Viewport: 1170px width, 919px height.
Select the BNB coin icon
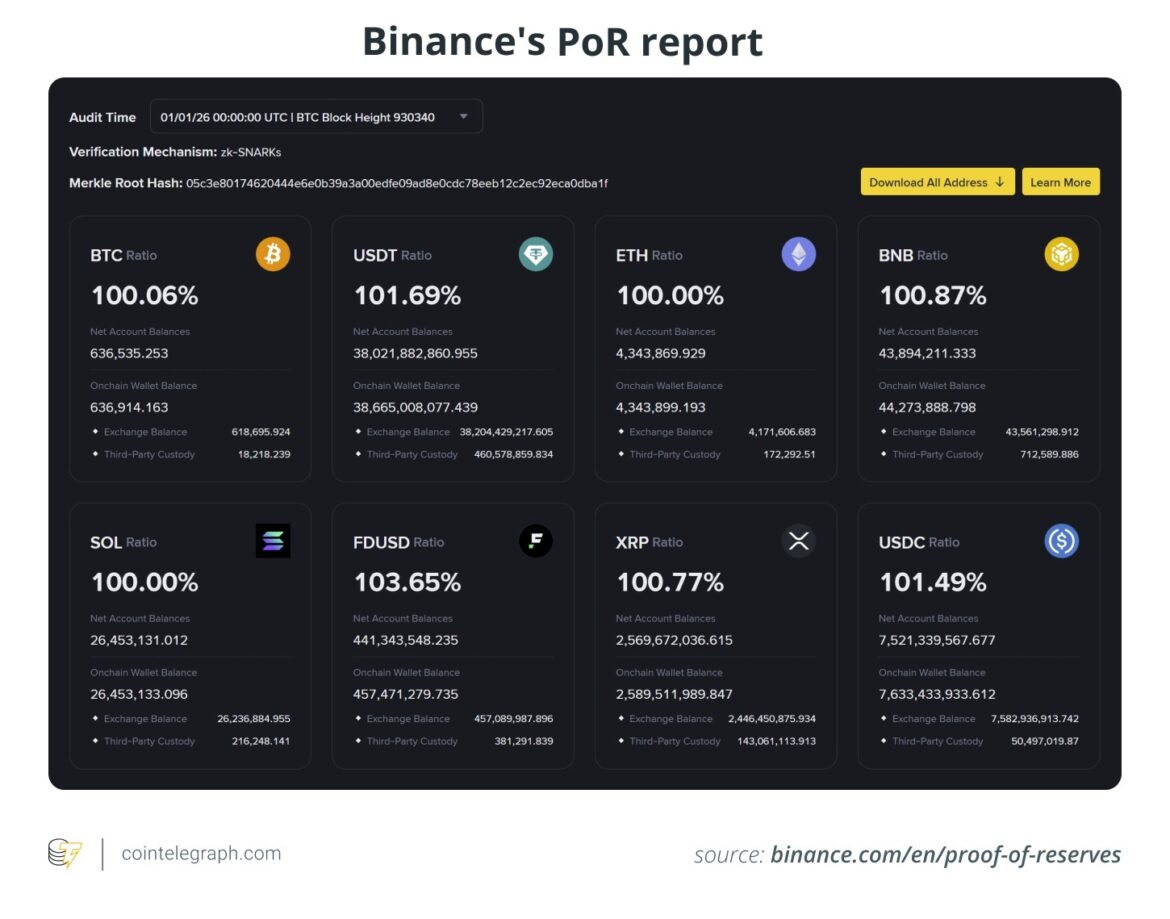pos(1060,254)
